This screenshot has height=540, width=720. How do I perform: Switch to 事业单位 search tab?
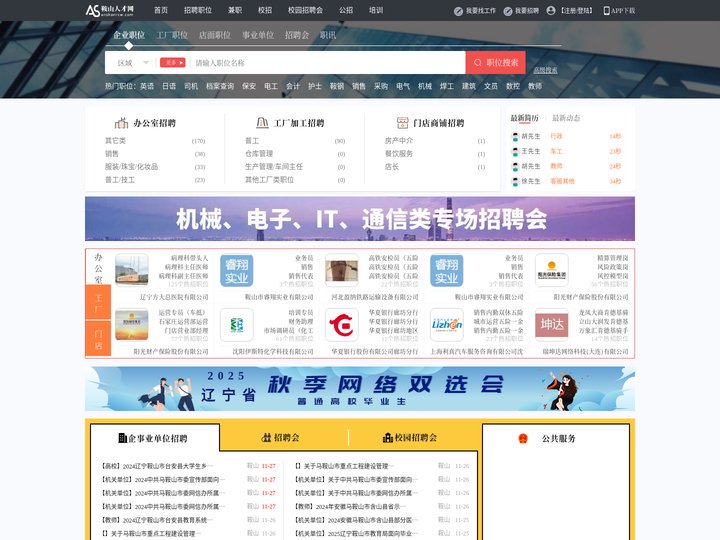[258, 35]
